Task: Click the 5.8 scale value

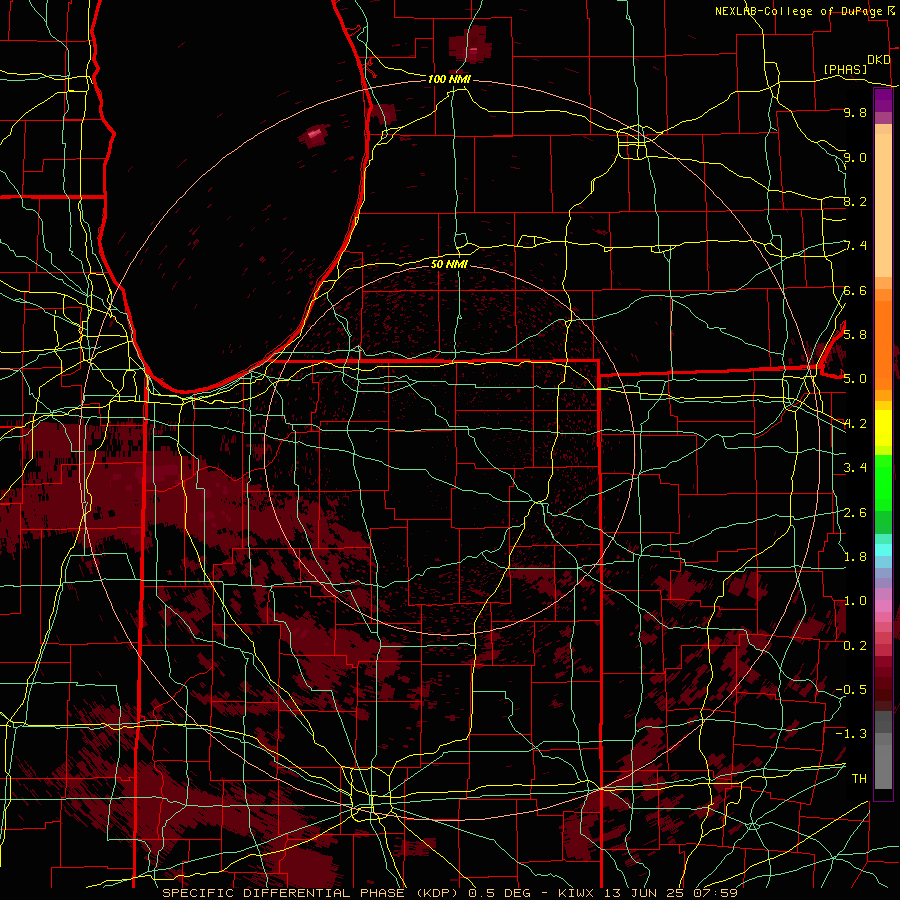Action: tap(855, 334)
